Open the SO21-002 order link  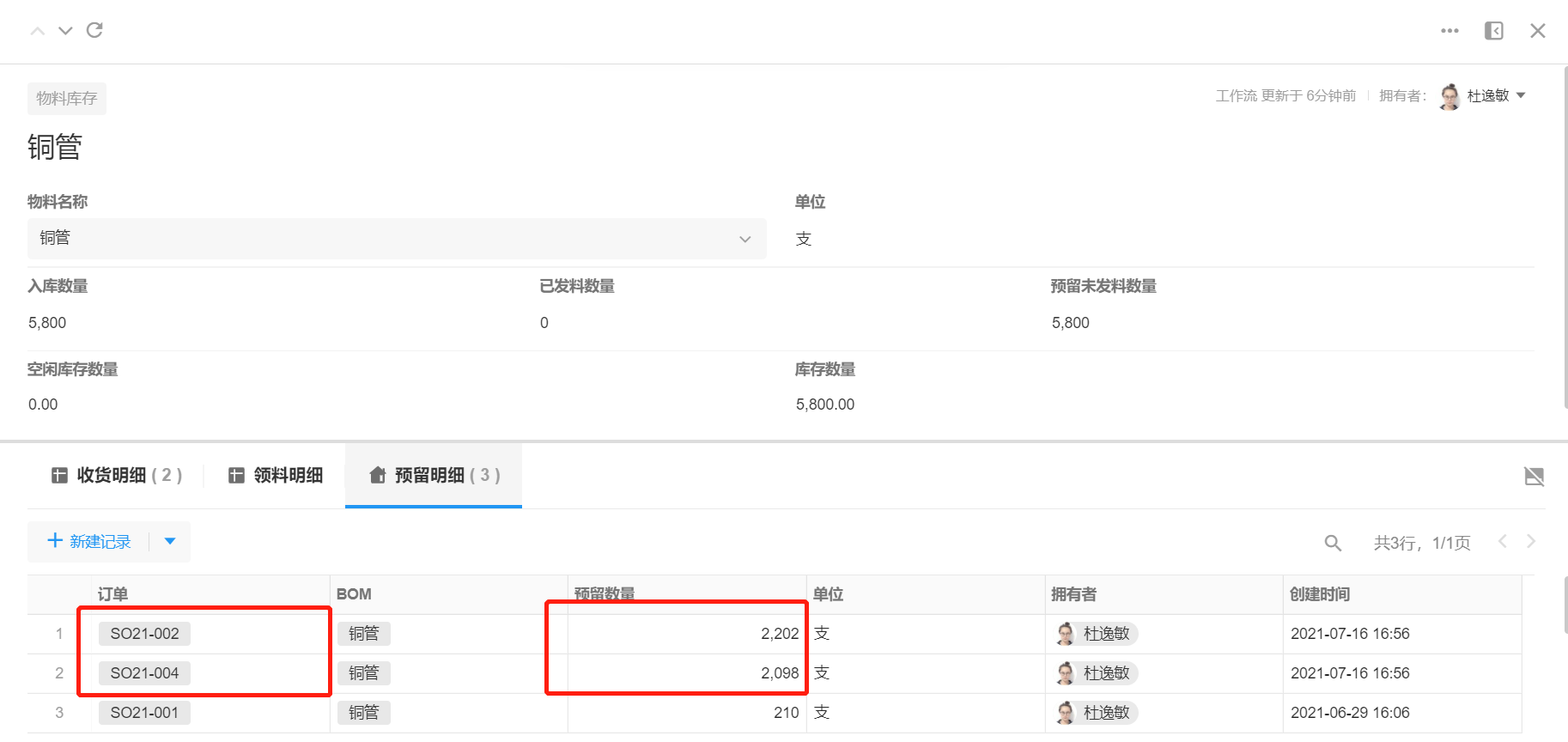tap(144, 634)
